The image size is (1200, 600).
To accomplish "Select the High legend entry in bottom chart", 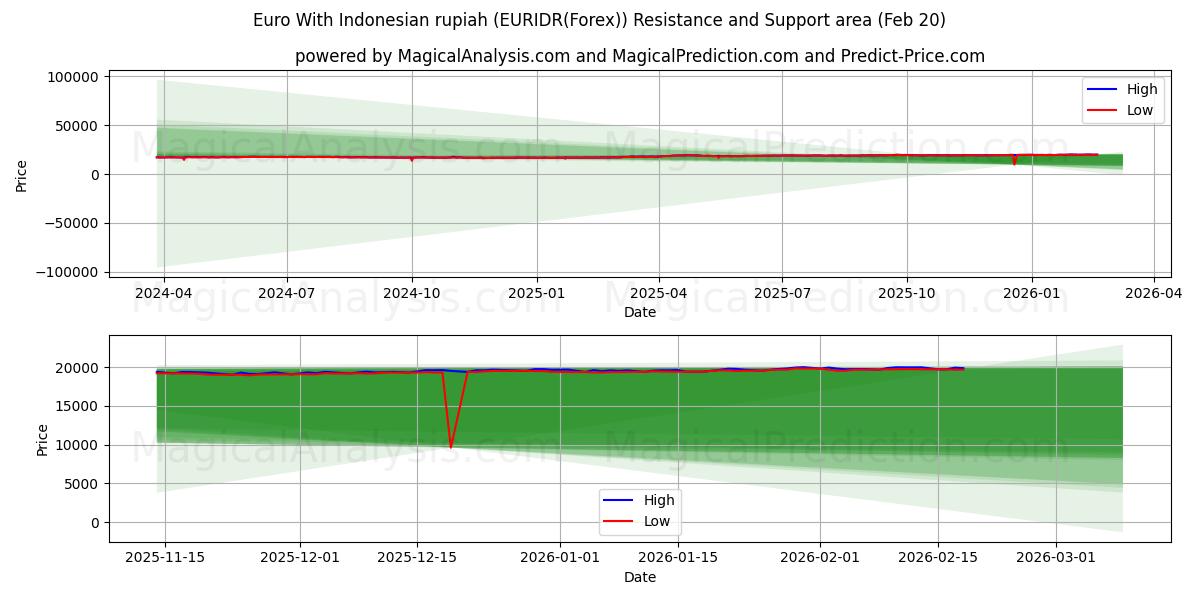I will (660, 499).
